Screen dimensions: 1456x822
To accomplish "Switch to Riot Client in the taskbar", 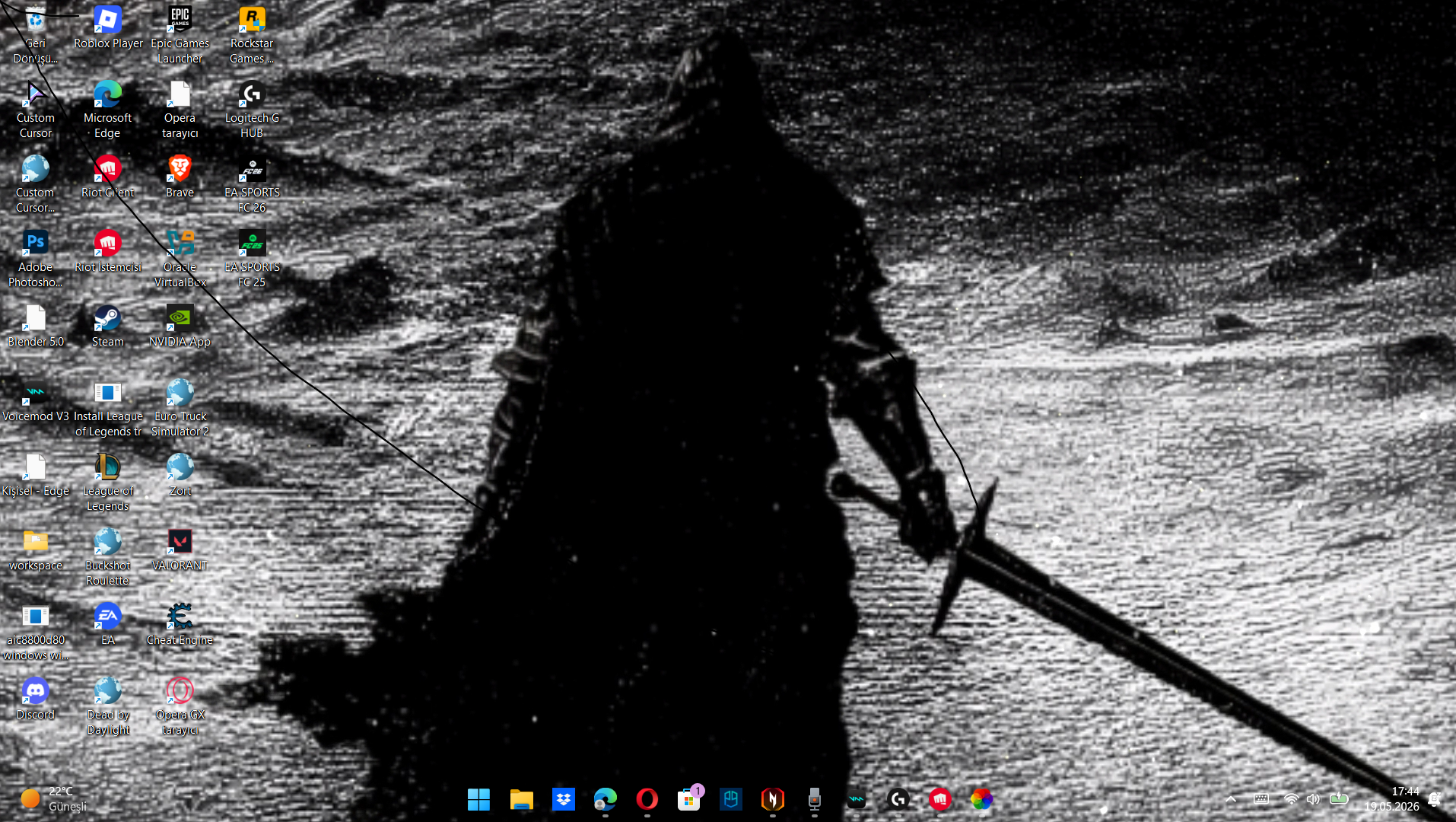I will pyautogui.click(x=939, y=799).
